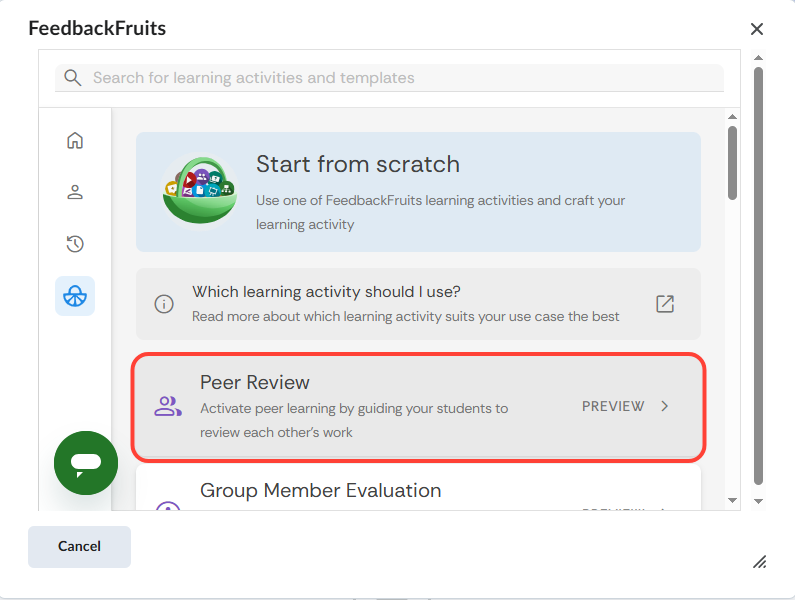Open the green chat bubble button
This screenshot has height=600, width=795.
pos(86,462)
